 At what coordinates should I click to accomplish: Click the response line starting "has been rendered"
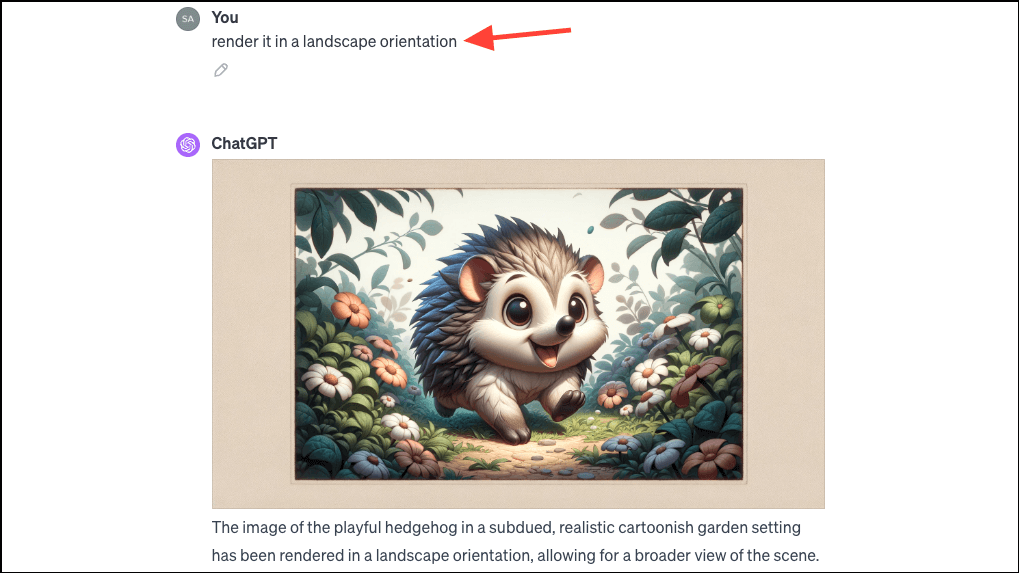515,555
